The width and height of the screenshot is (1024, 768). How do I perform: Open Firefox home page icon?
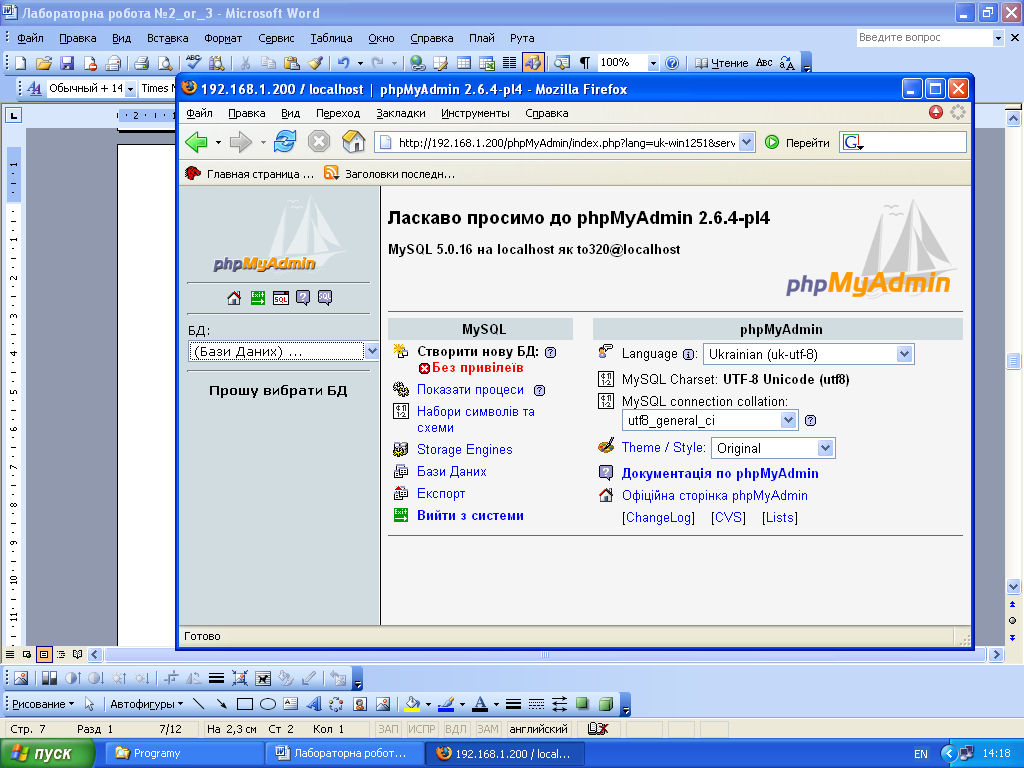pos(353,142)
